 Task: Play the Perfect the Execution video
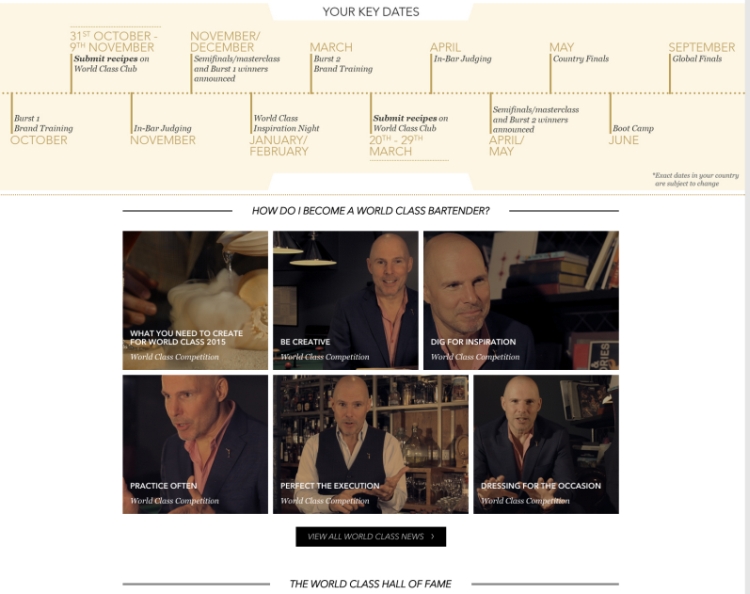(371, 444)
